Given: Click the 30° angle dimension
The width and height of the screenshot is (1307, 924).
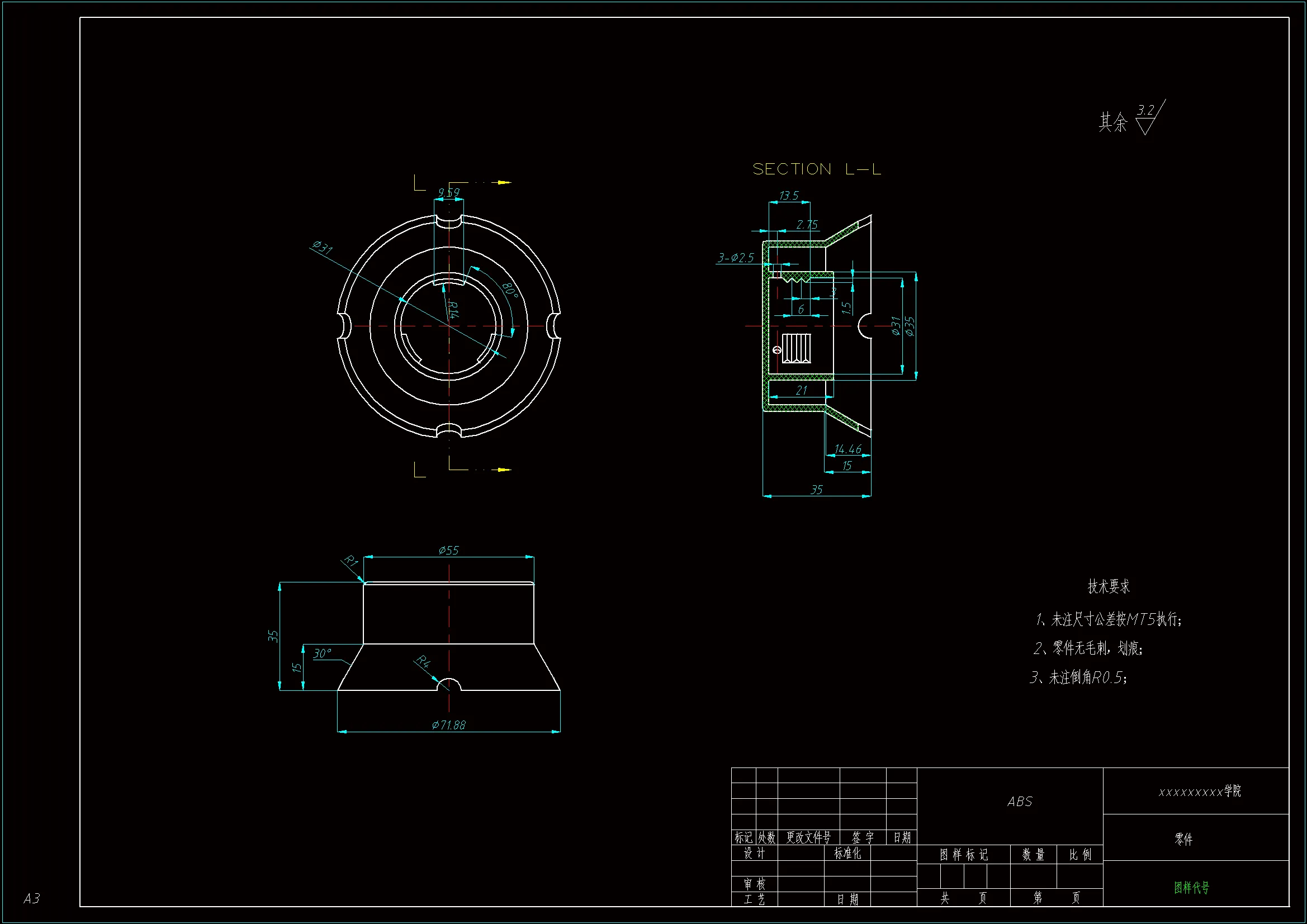Looking at the screenshot, I should pyautogui.click(x=321, y=653).
